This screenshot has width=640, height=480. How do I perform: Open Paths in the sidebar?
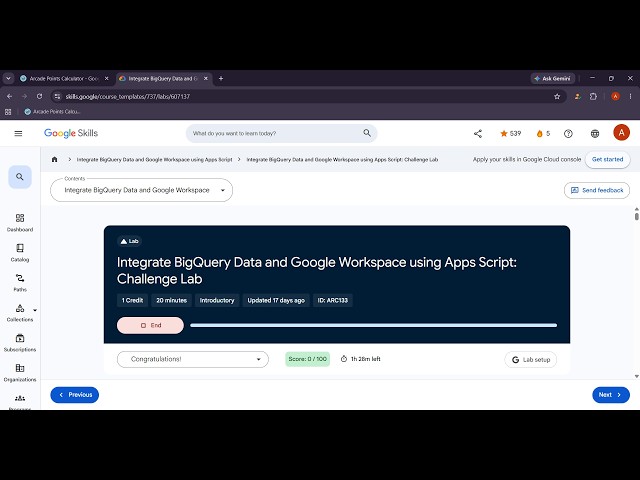click(x=20, y=283)
